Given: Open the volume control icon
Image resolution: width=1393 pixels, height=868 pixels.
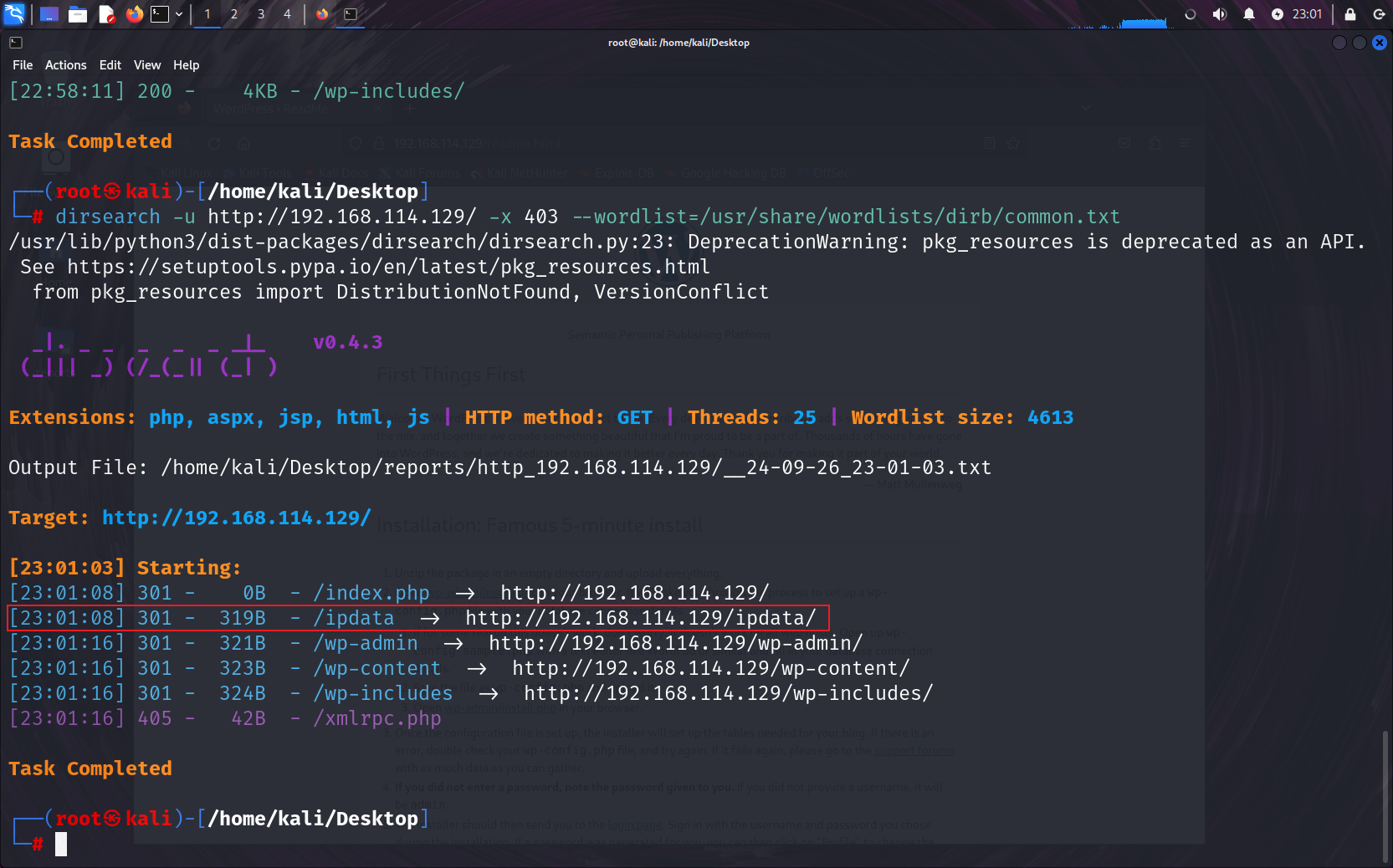Looking at the screenshot, I should pos(1220,14).
